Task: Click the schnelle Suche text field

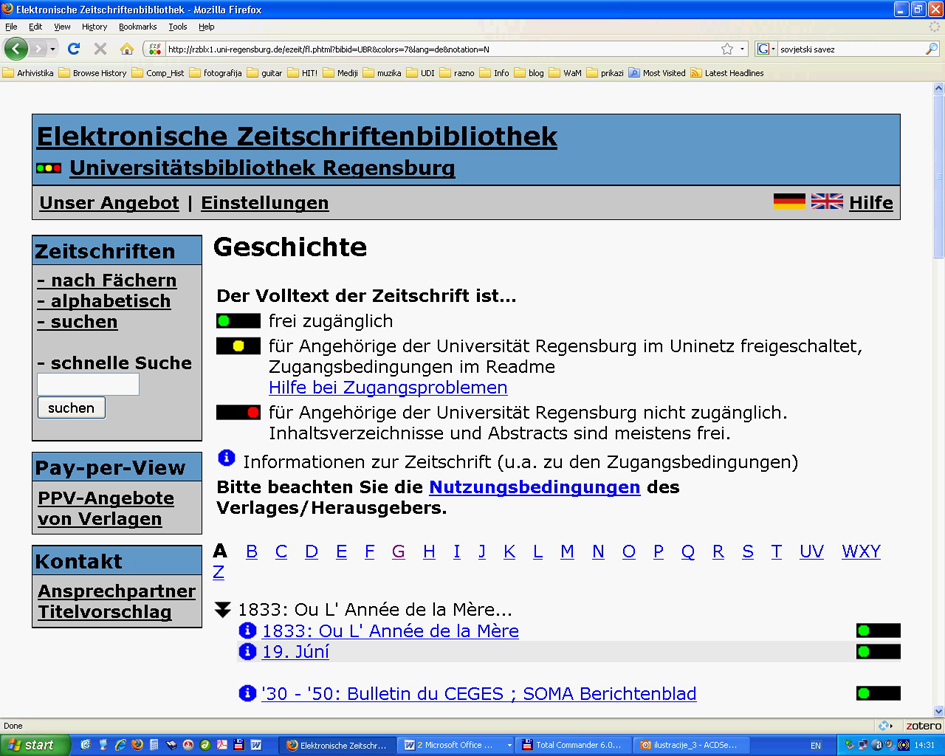Action: (x=88, y=384)
